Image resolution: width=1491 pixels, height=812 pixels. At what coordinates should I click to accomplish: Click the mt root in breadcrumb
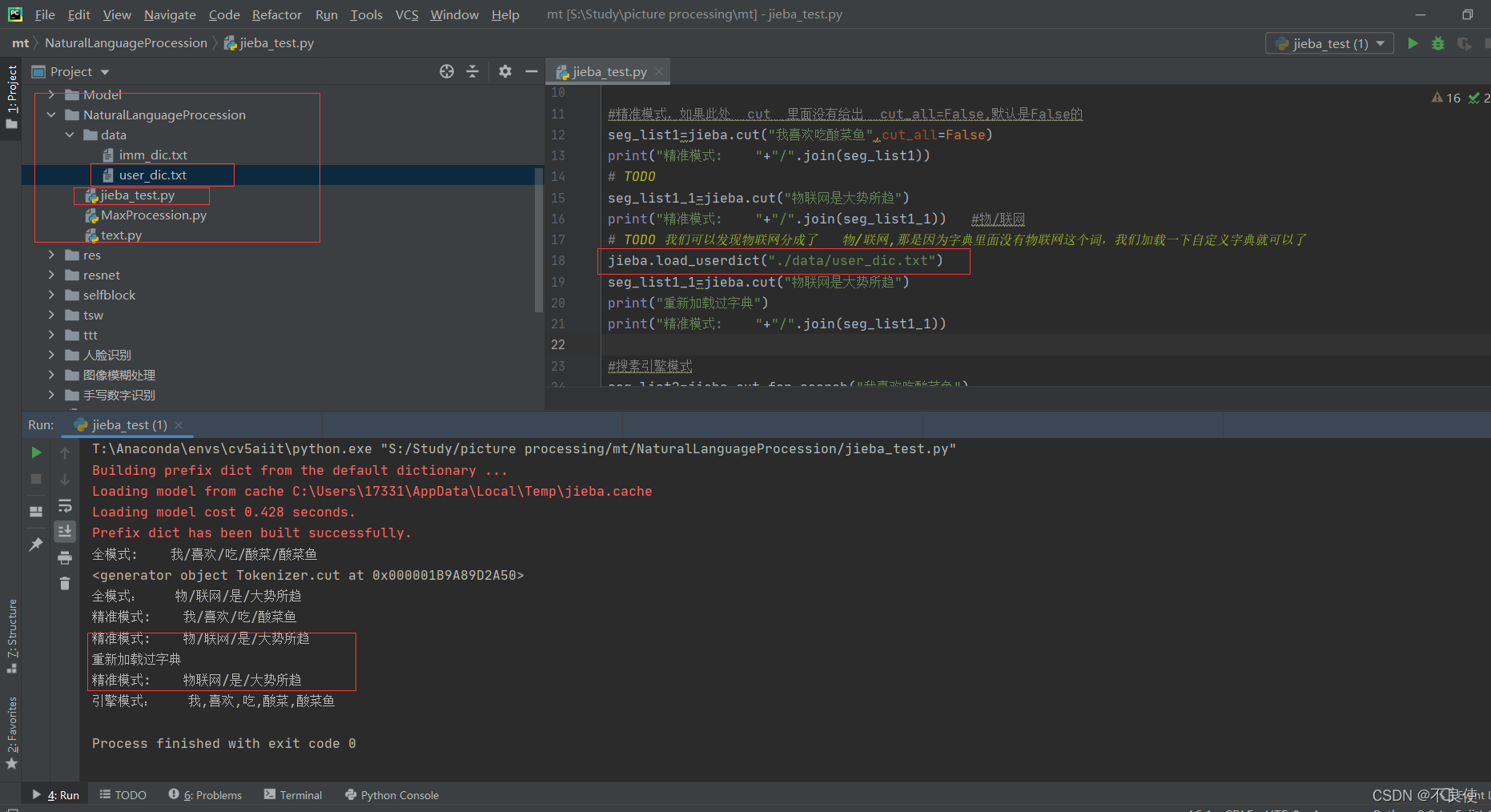tap(20, 43)
